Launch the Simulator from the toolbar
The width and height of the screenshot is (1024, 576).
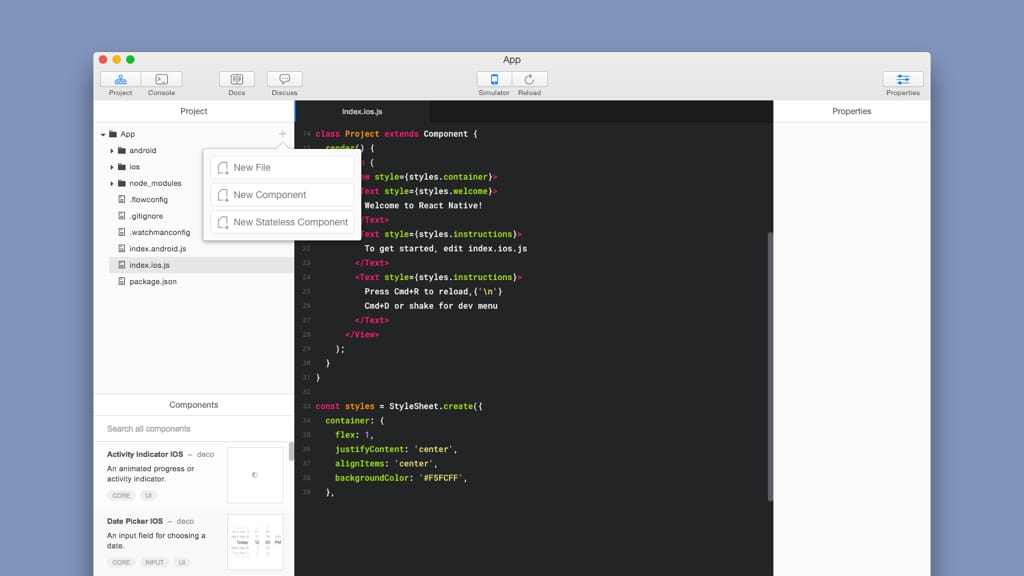tap(494, 80)
